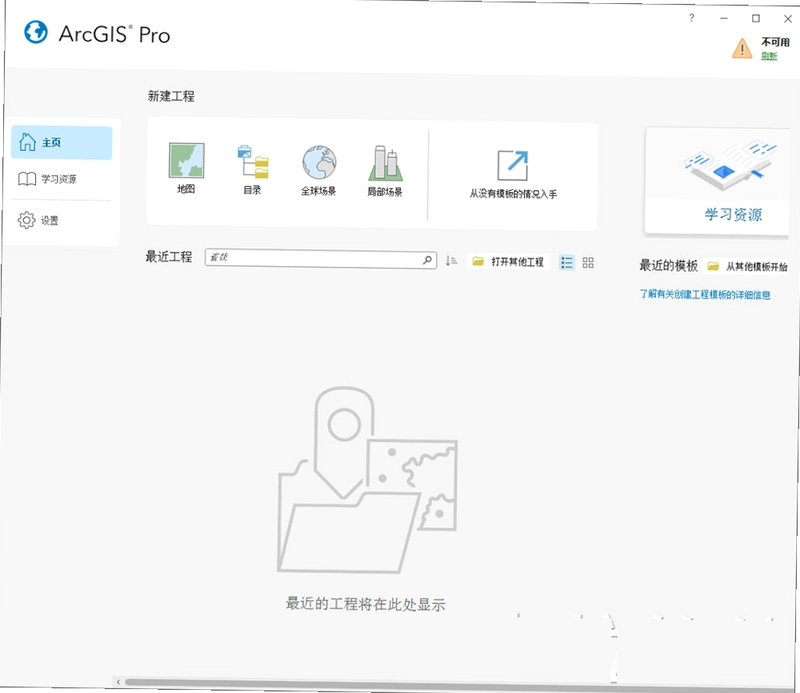Viewport: 800px width, 693px height.
Task: Minimize the ArcGIS Pro window
Action: point(723,18)
